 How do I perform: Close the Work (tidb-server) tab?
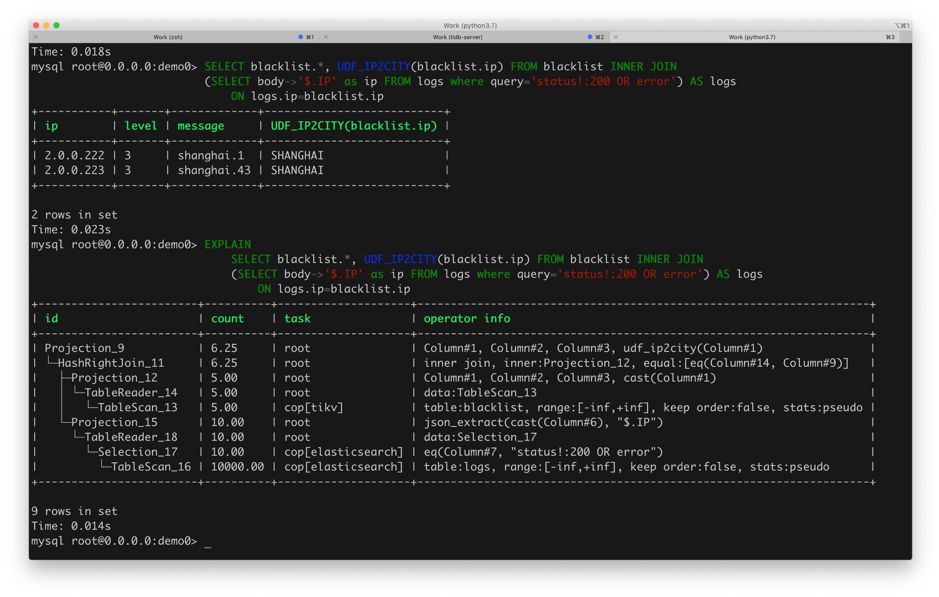tap(325, 37)
